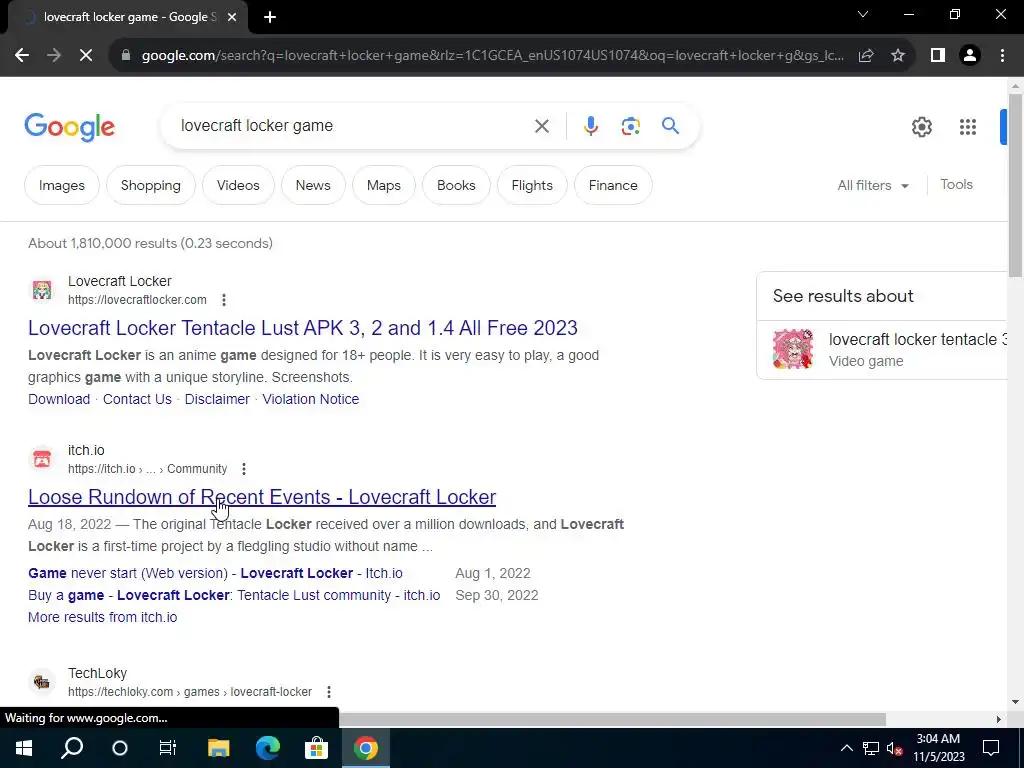Open the Google apps grid
Screen dimensions: 1024x768
pos(968,127)
